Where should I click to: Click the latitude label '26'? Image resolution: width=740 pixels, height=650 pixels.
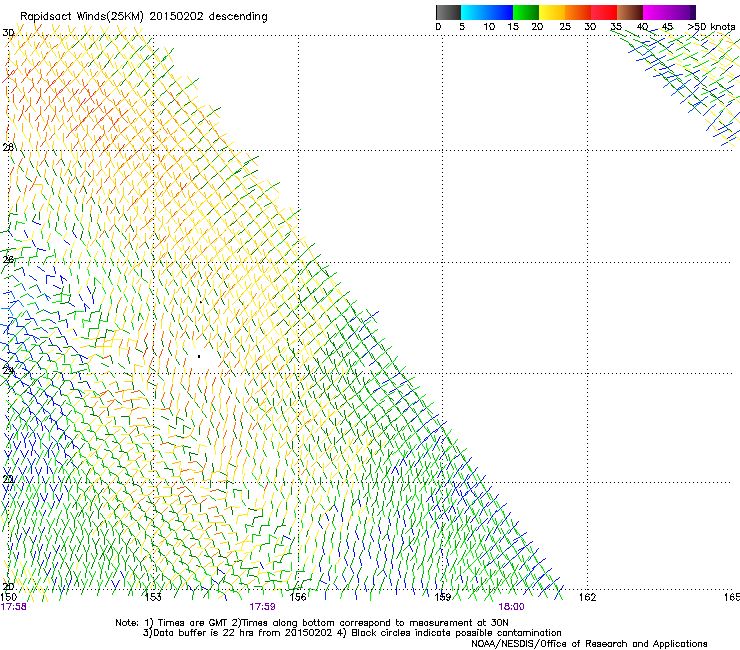tap(8, 259)
